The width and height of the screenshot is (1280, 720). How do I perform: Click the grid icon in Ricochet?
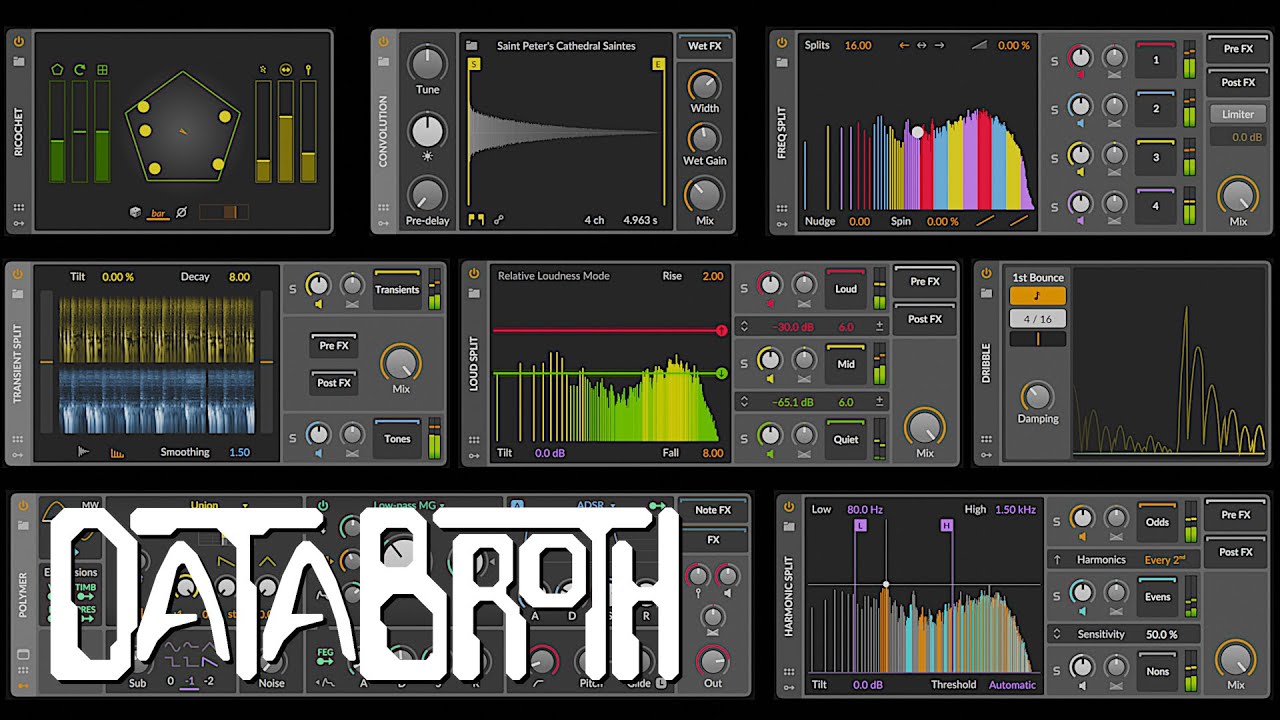coord(102,70)
